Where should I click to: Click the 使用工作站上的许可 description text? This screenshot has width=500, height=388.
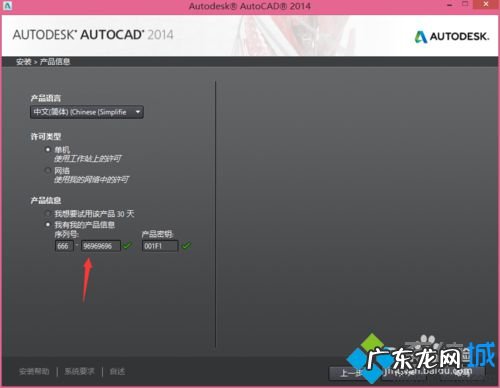coord(88,159)
